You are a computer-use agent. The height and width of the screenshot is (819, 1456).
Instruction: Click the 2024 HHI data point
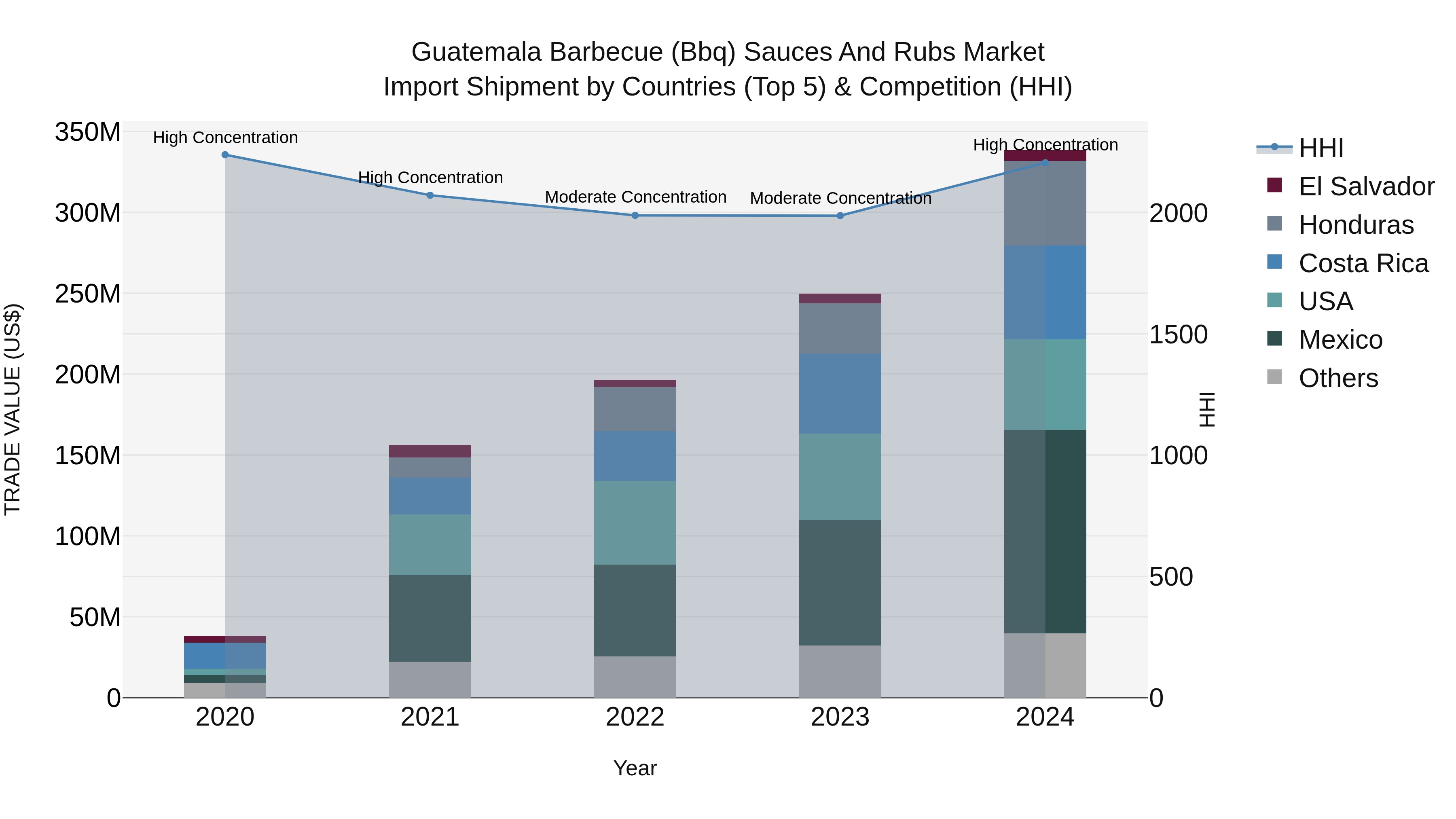coord(1045,162)
